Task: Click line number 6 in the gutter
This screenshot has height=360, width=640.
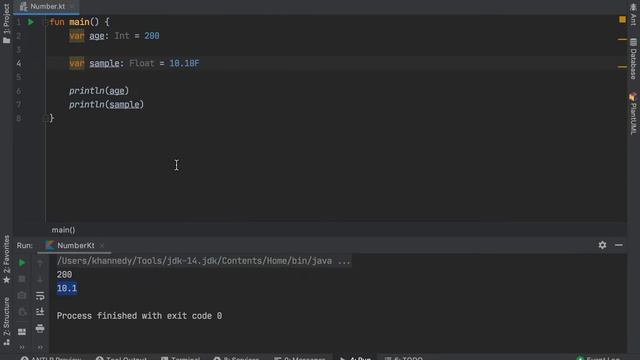Action: (x=19, y=91)
